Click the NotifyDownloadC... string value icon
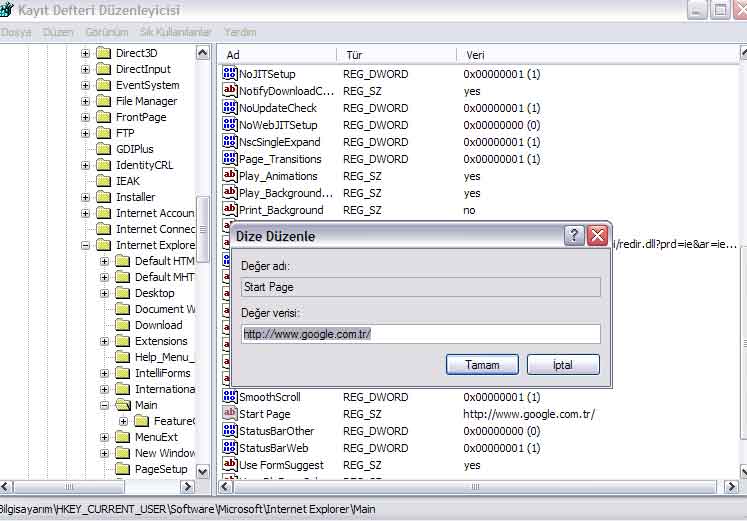 [230, 90]
